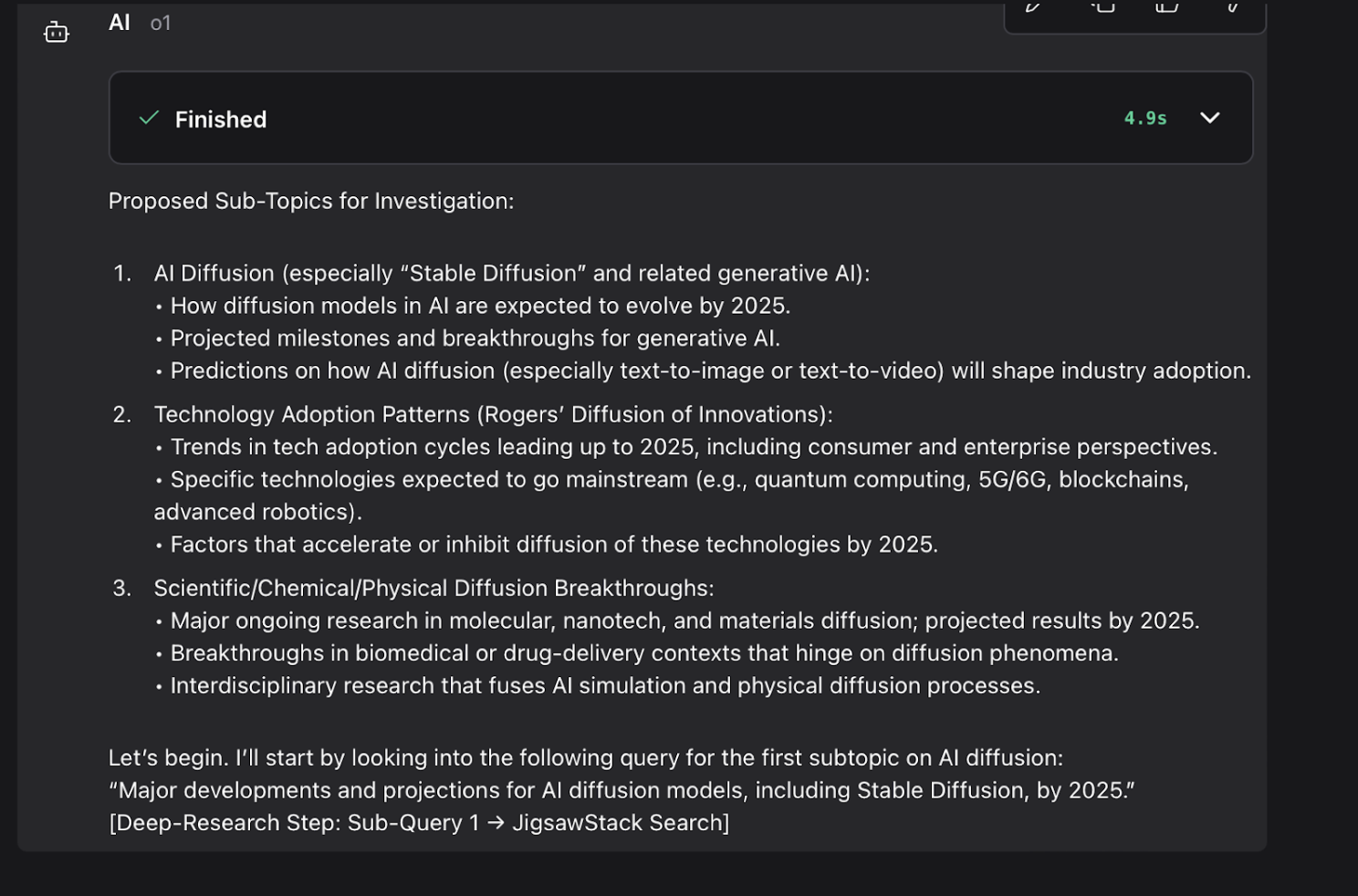Click the green checkmark beside Finished
This screenshot has width=1358, height=896.
[x=149, y=119]
